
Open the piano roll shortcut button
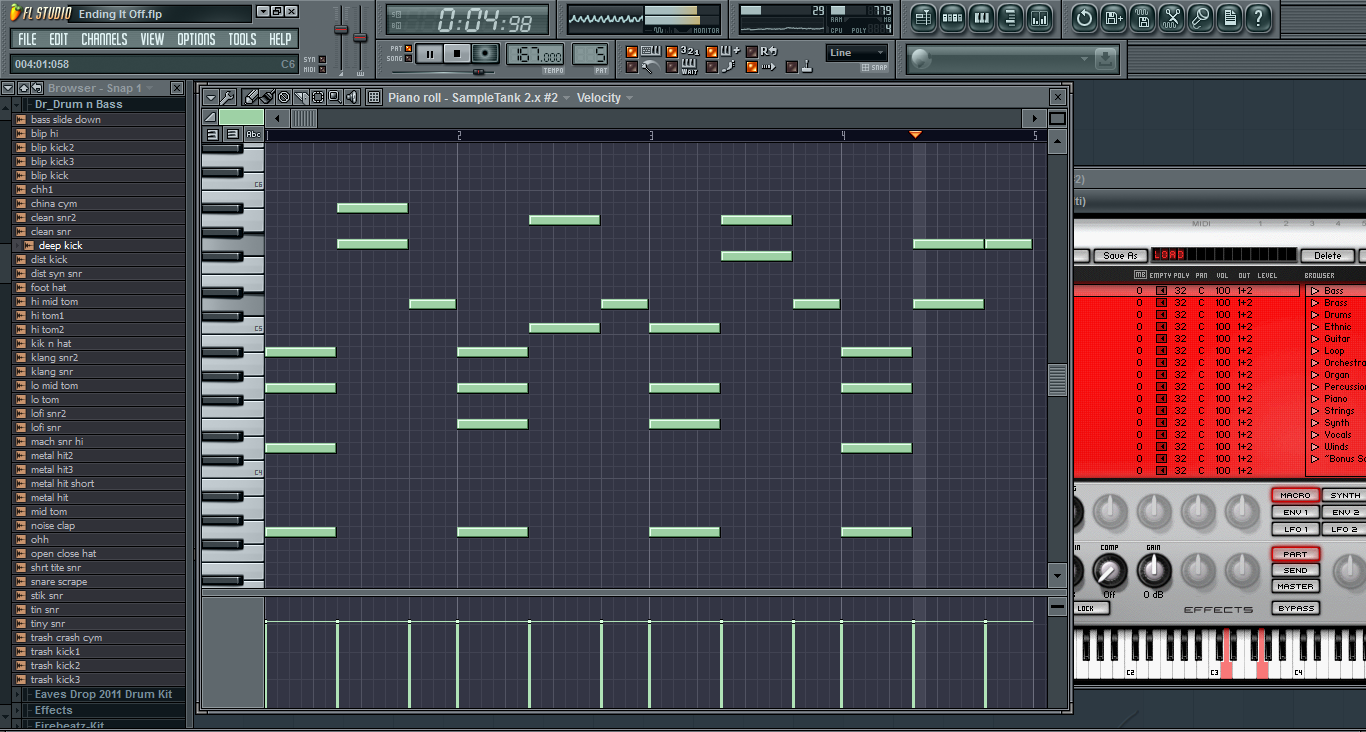click(x=981, y=17)
